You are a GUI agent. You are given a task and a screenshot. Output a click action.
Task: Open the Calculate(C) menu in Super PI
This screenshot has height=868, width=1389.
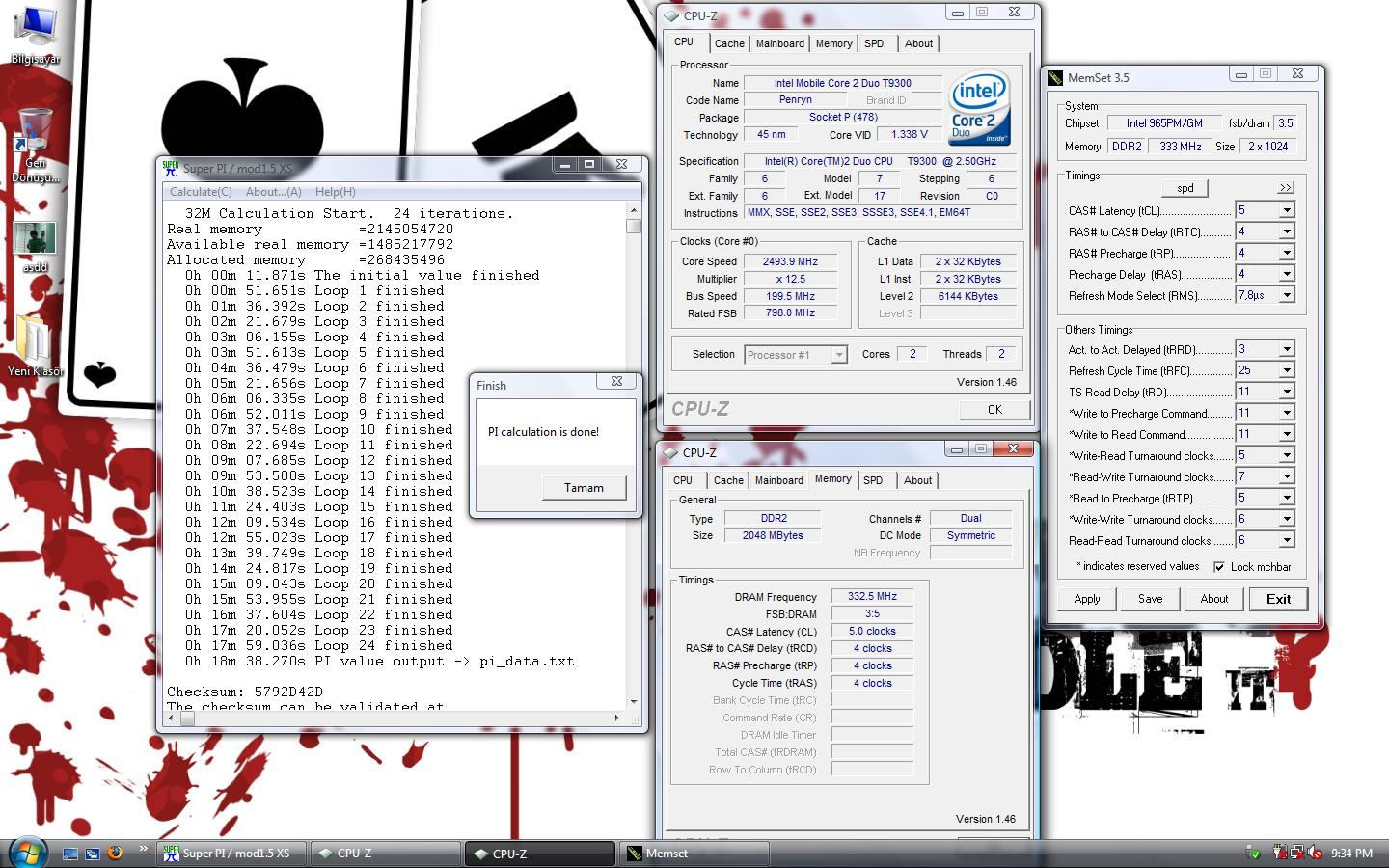pos(201,192)
